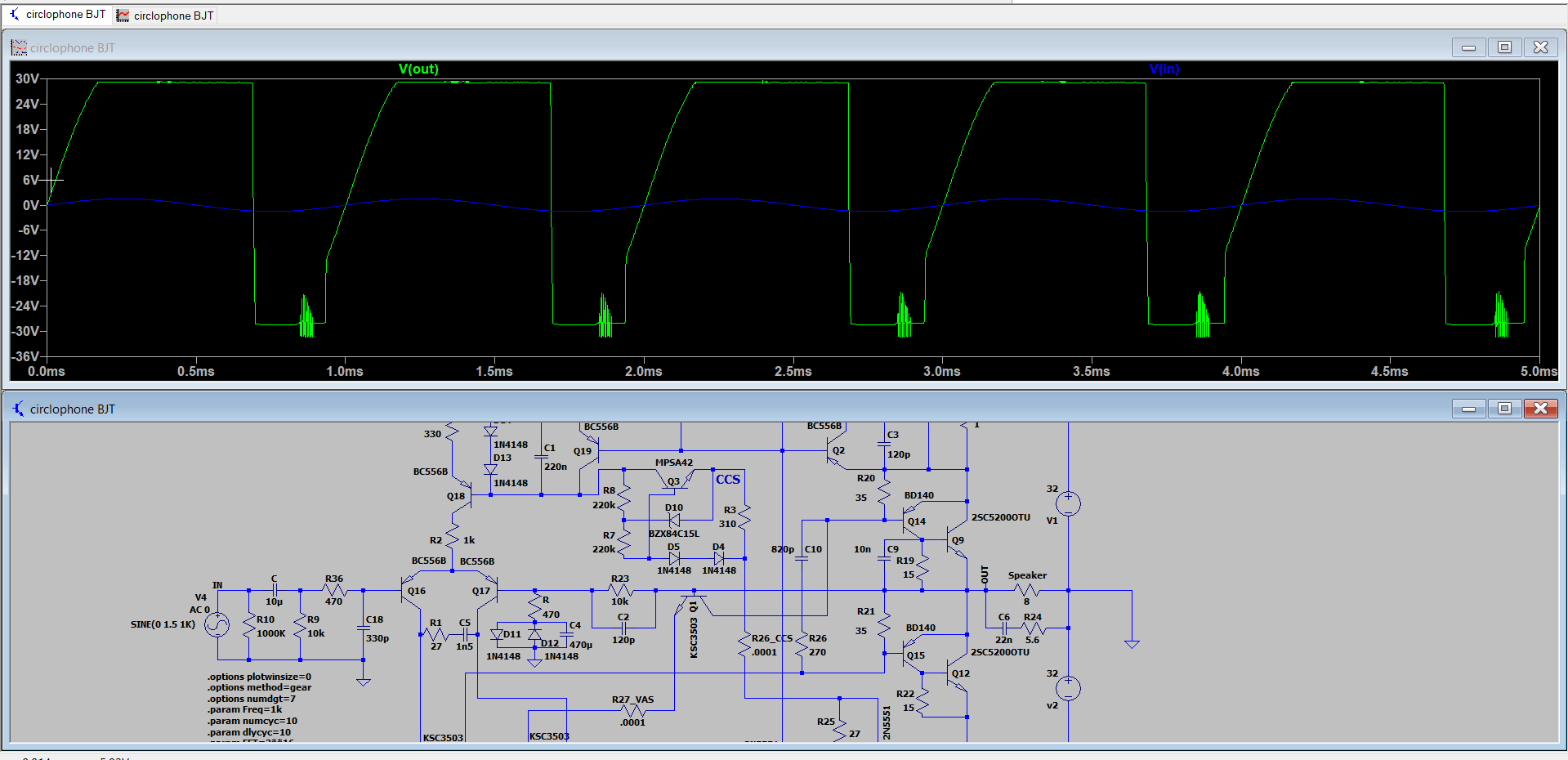1568x760 pixels.
Task: Select the Speaker resistor symbol
Action: tap(1026, 590)
